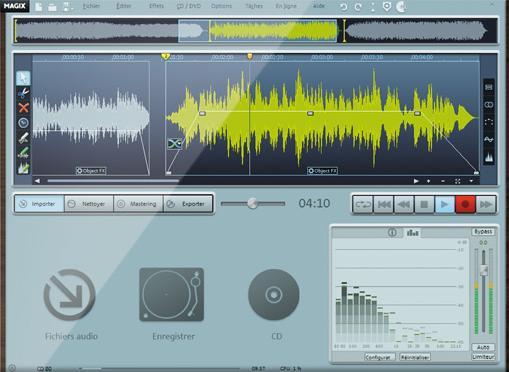Click the zoom in plus under the track
509x372 pixels.
click(x=429, y=181)
